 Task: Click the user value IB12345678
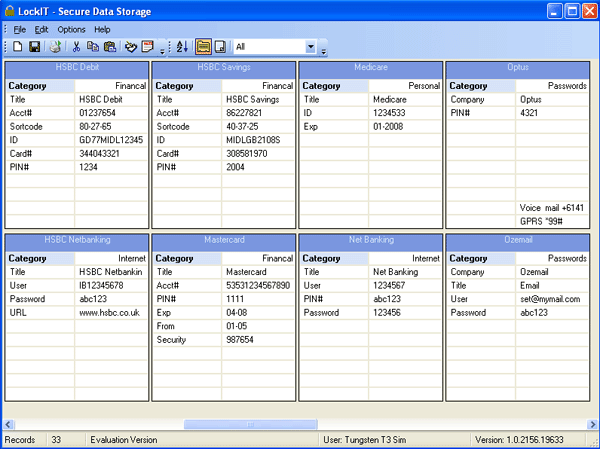(x=101, y=286)
